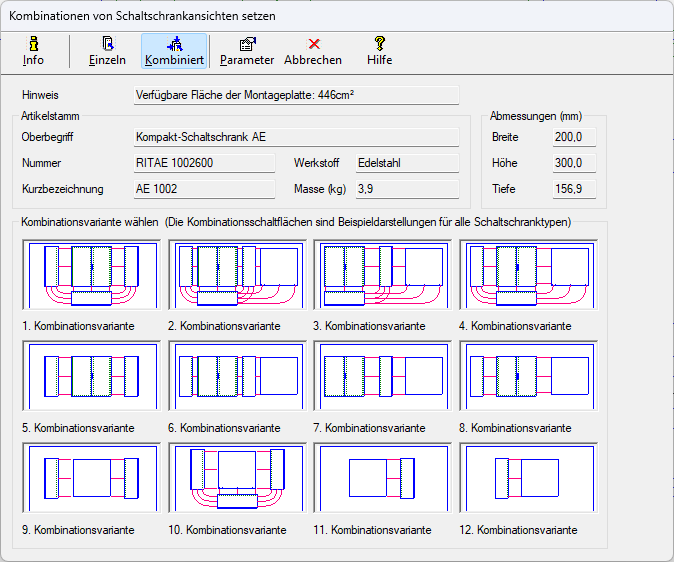Pick the 6. Kombinationsvariante thumbnail

pos(237,377)
